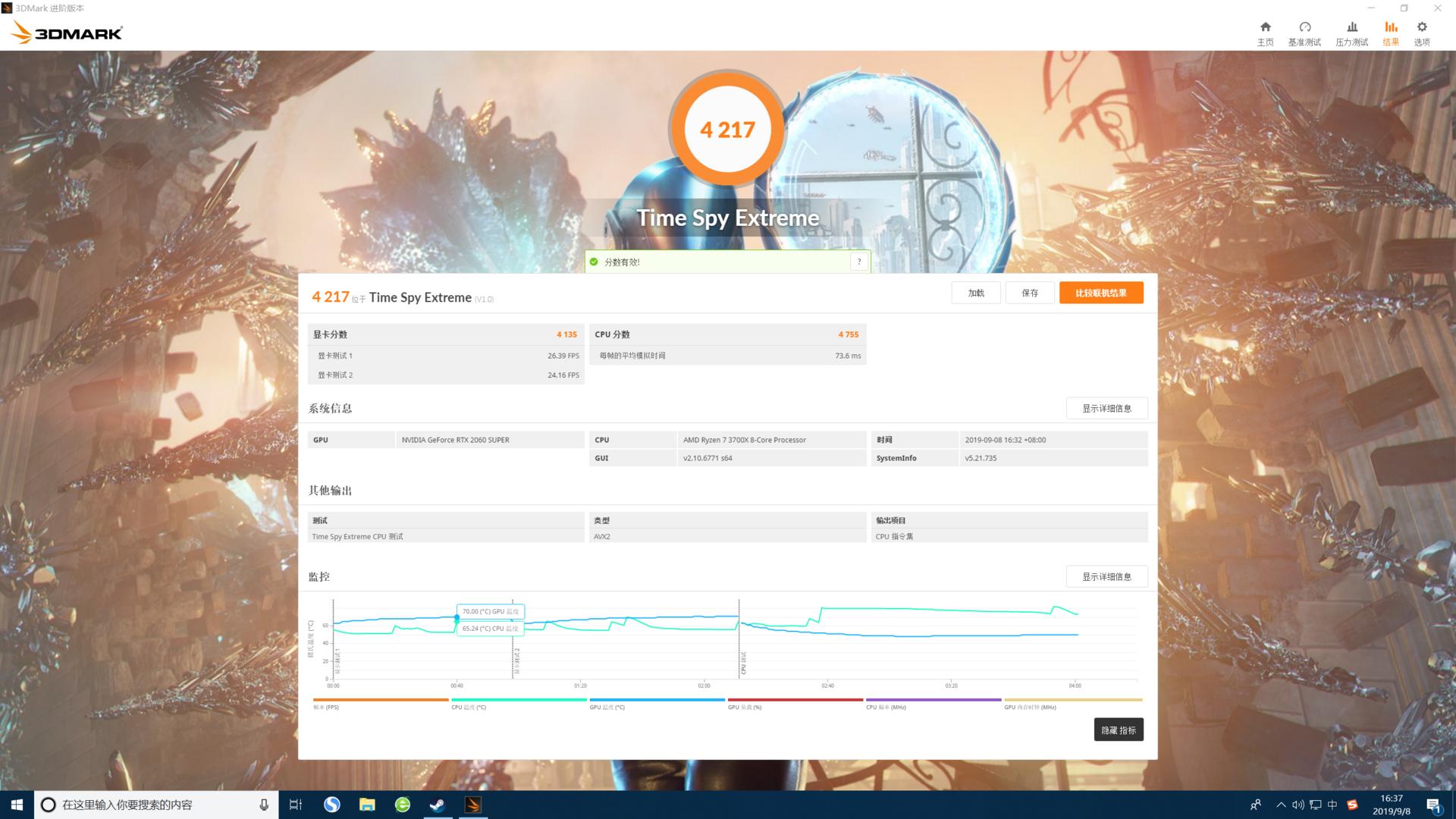Switch to the 结果 tab in navigation
This screenshot has width=1456, height=819.
point(1391,33)
